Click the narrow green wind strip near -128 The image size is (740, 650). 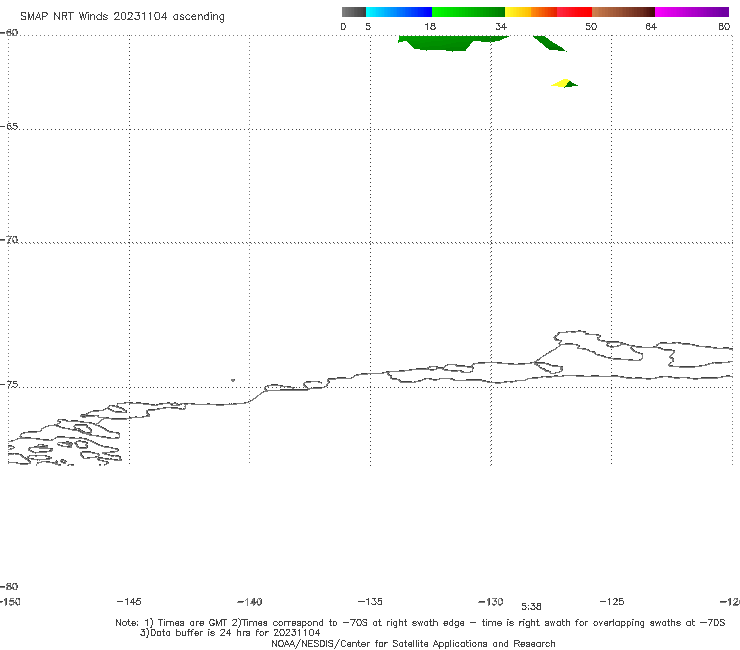pos(549,43)
